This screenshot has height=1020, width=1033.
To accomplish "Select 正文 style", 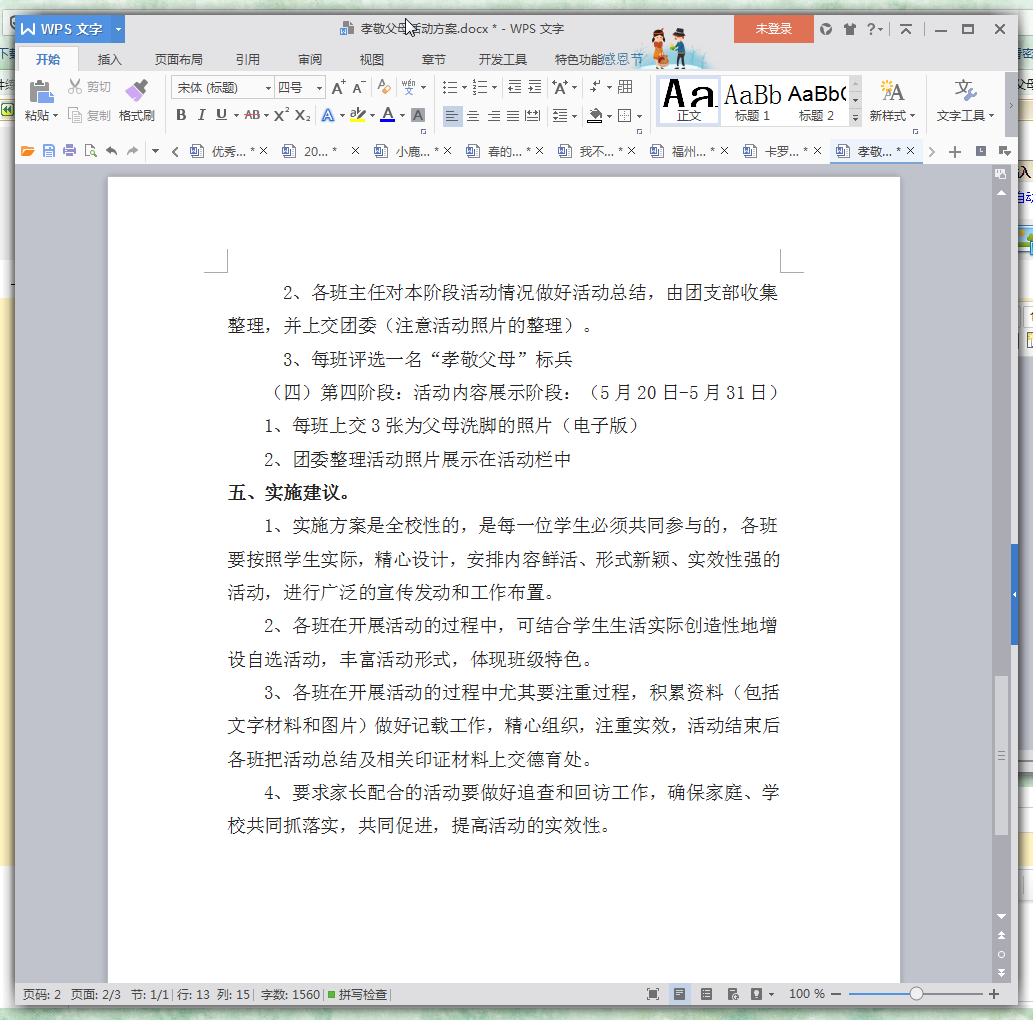I will point(688,101).
